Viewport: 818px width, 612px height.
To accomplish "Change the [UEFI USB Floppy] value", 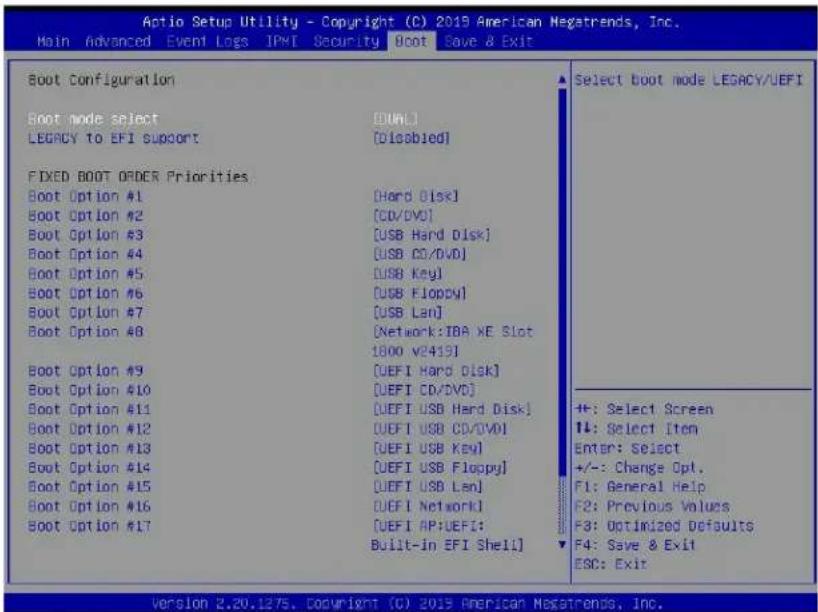I will (440, 467).
